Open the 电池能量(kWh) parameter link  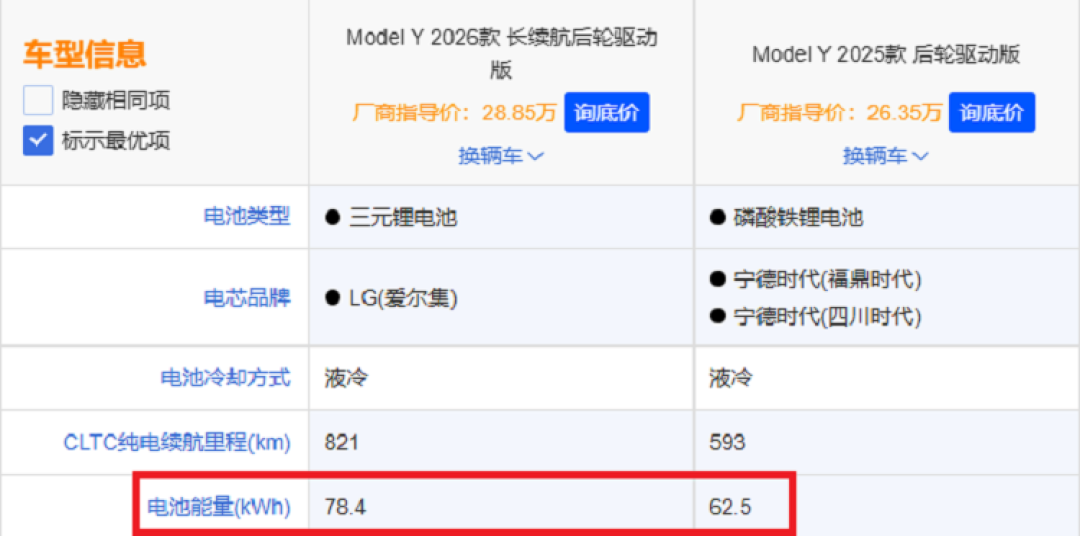coord(219,508)
